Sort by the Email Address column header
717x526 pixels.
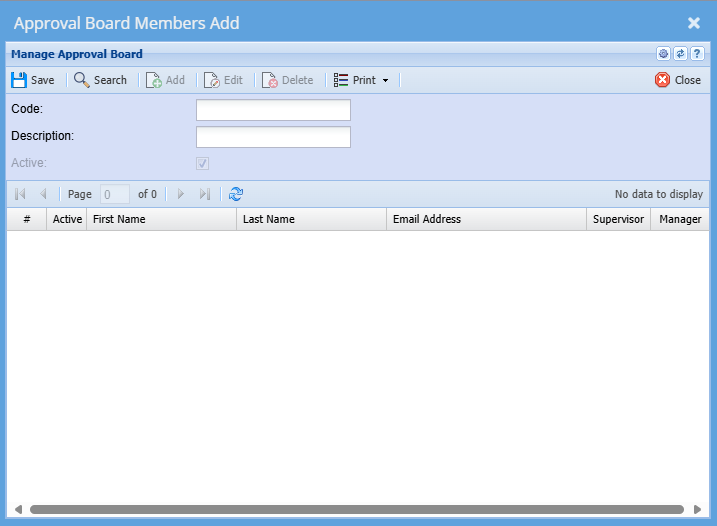(486, 219)
